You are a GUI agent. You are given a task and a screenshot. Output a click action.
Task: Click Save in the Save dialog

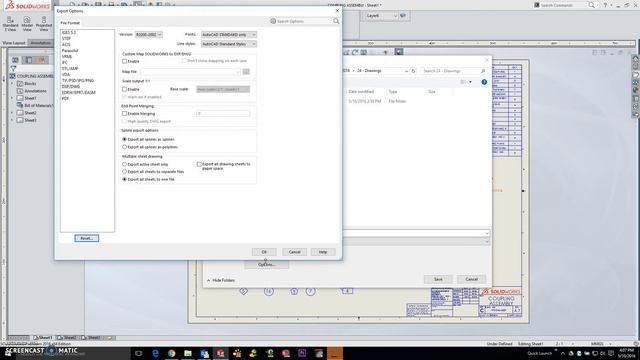(x=438, y=279)
